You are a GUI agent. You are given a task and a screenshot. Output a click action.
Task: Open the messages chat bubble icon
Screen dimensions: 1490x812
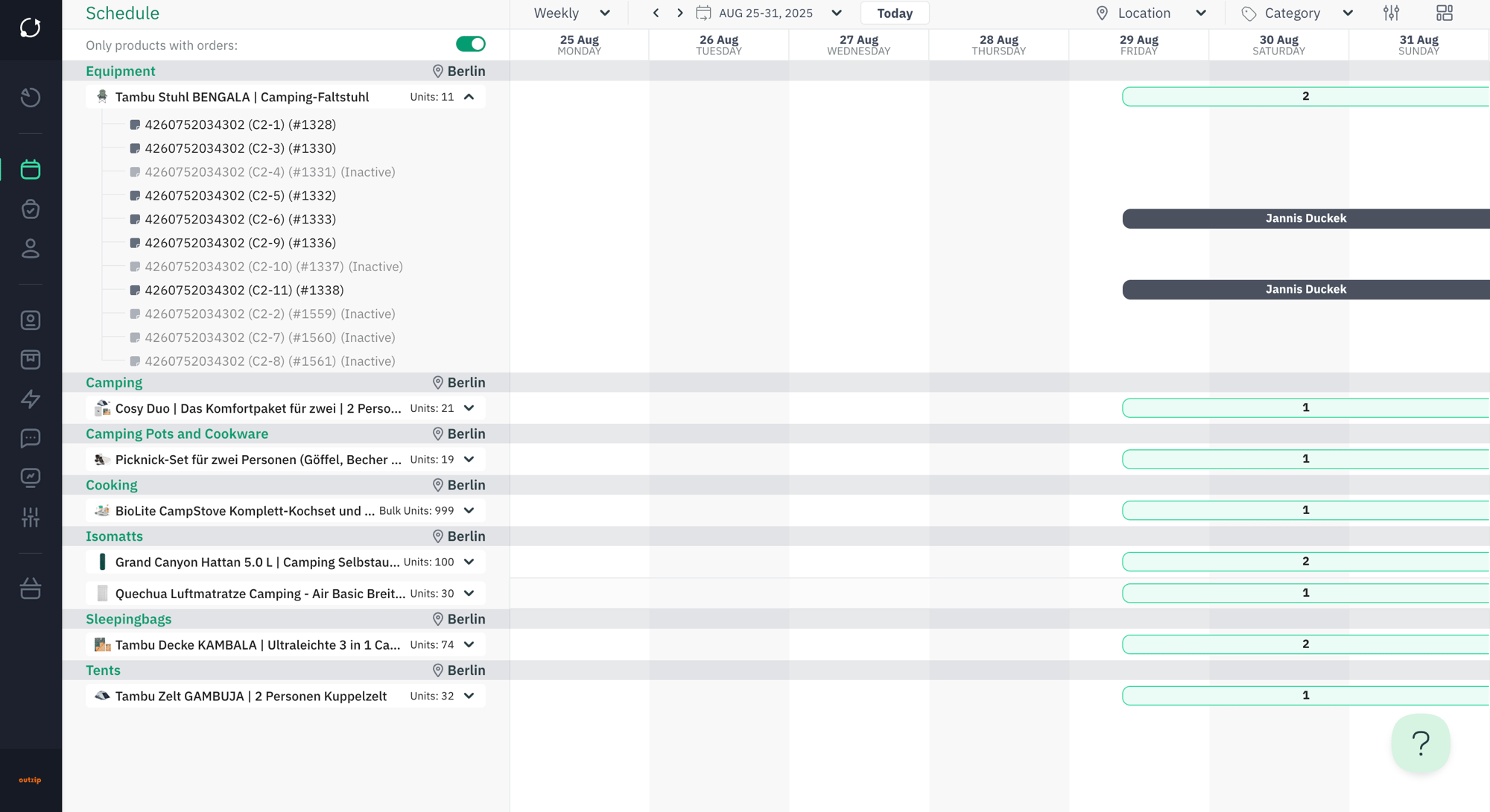click(x=31, y=438)
